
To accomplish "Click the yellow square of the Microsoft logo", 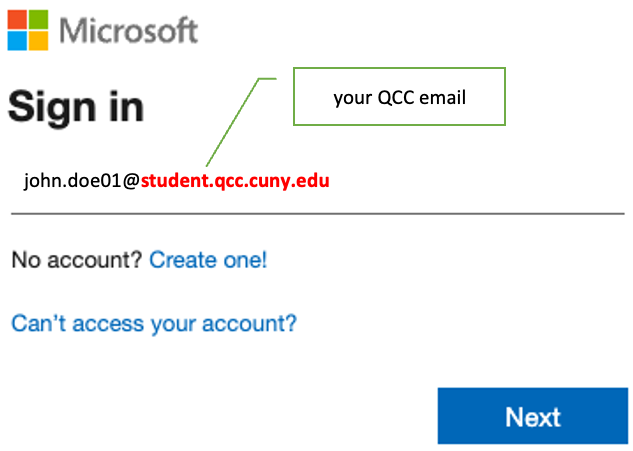I will point(38,41).
